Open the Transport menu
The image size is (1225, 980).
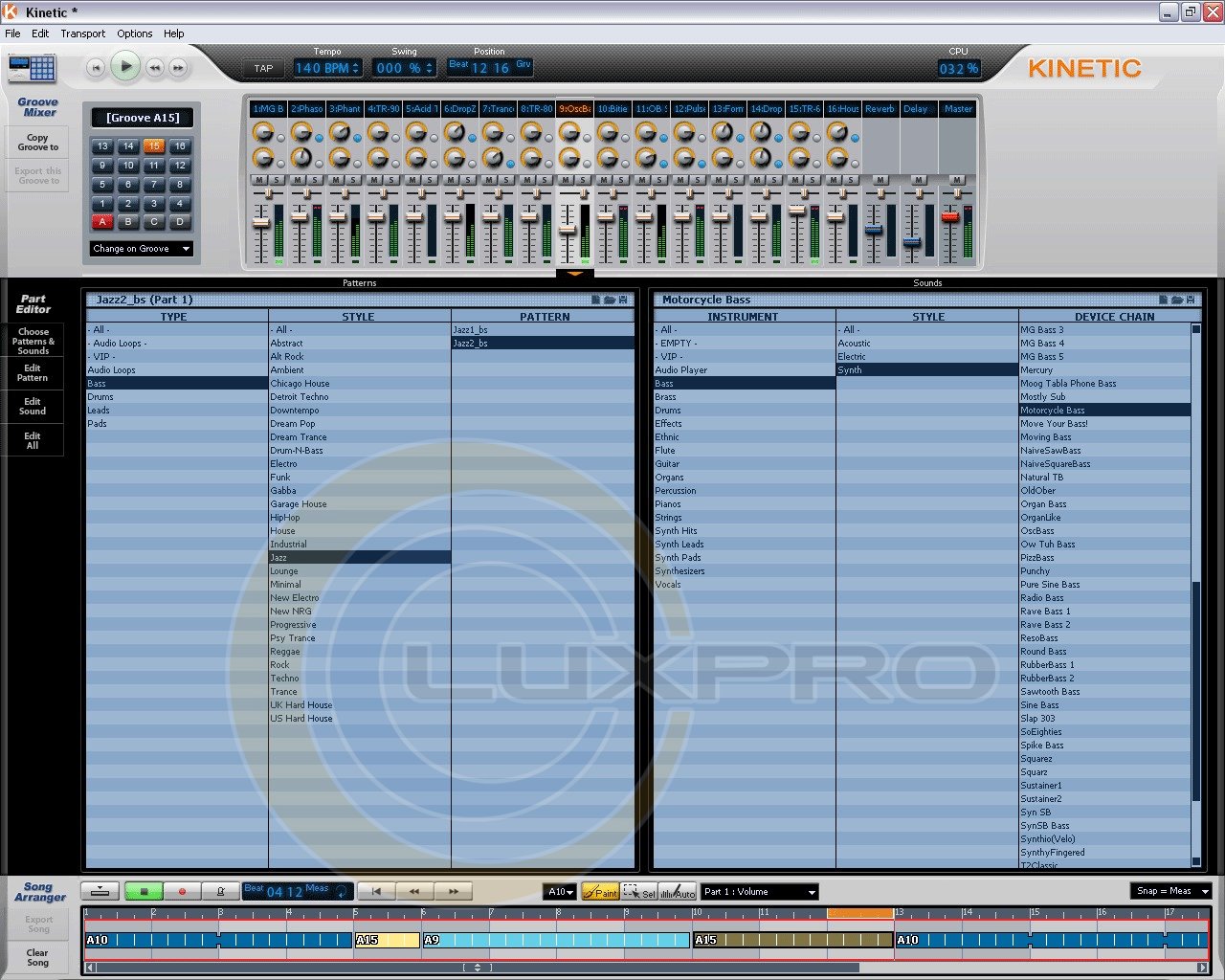point(82,33)
